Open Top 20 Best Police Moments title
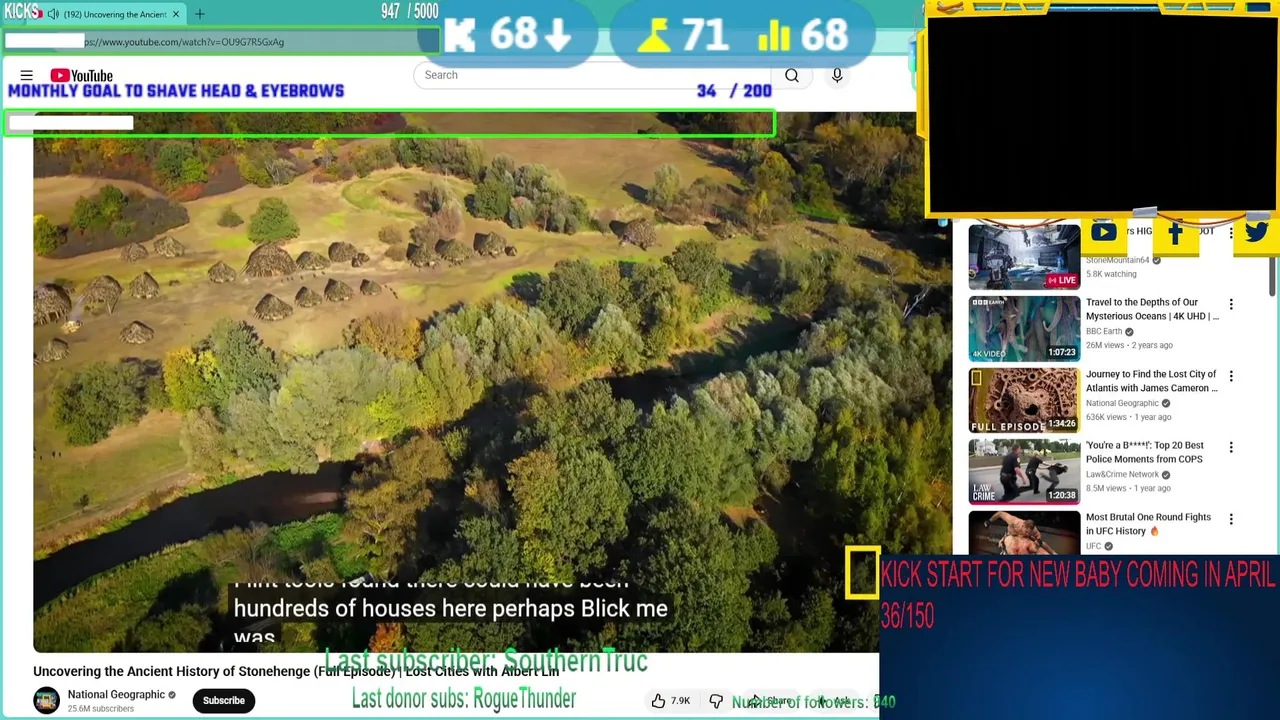The width and height of the screenshot is (1280, 720). pyautogui.click(x=1146, y=452)
